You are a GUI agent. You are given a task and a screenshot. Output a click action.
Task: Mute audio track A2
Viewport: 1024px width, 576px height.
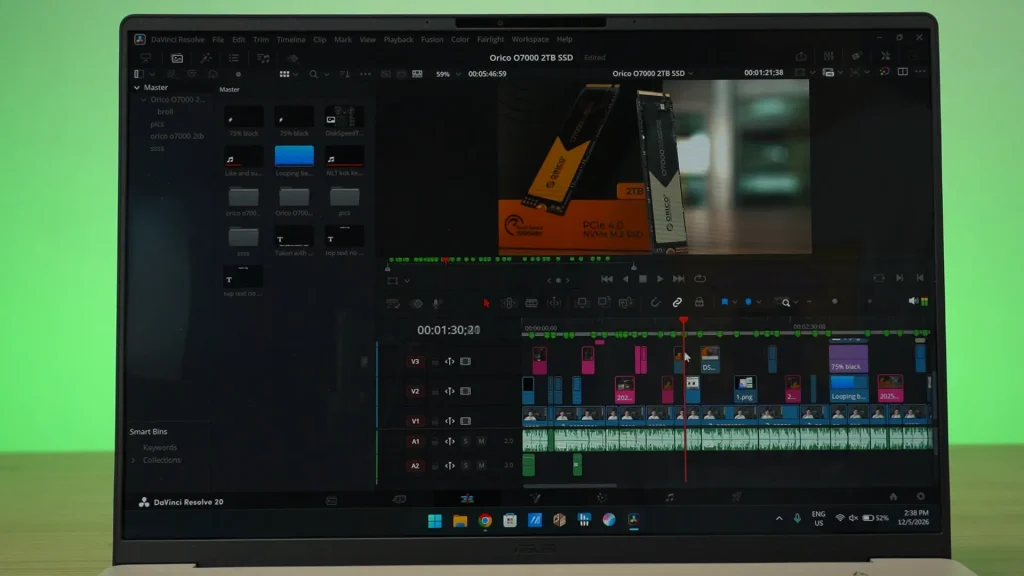click(x=481, y=466)
